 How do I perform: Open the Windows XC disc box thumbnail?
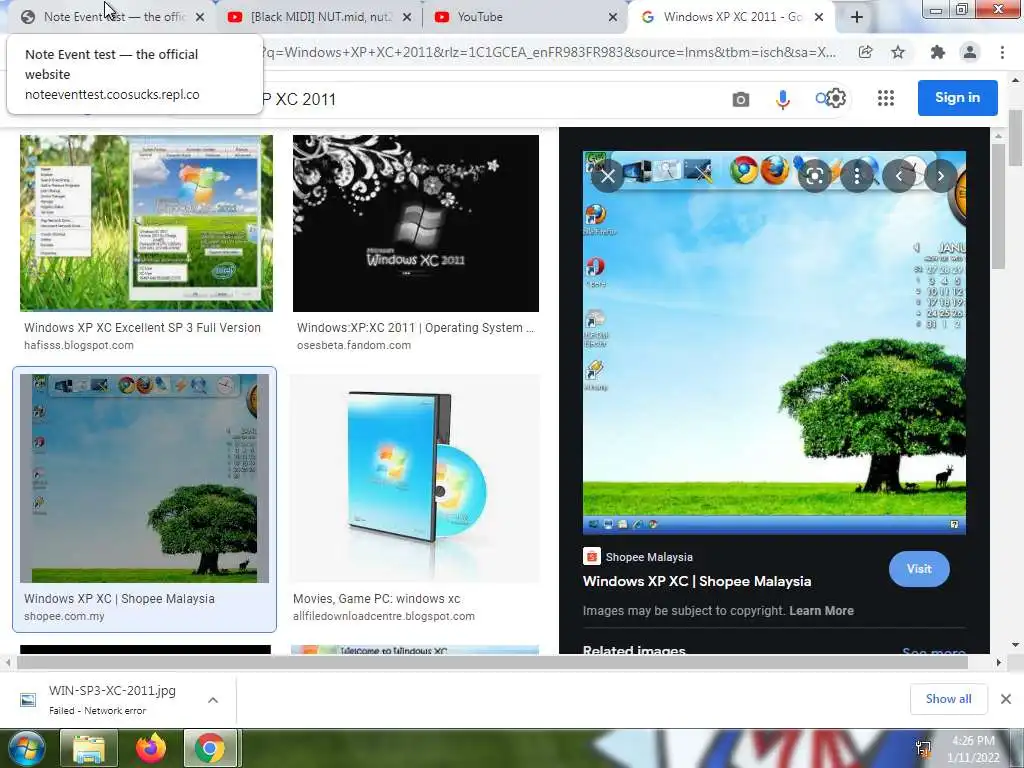pyautogui.click(x=415, y=478)
